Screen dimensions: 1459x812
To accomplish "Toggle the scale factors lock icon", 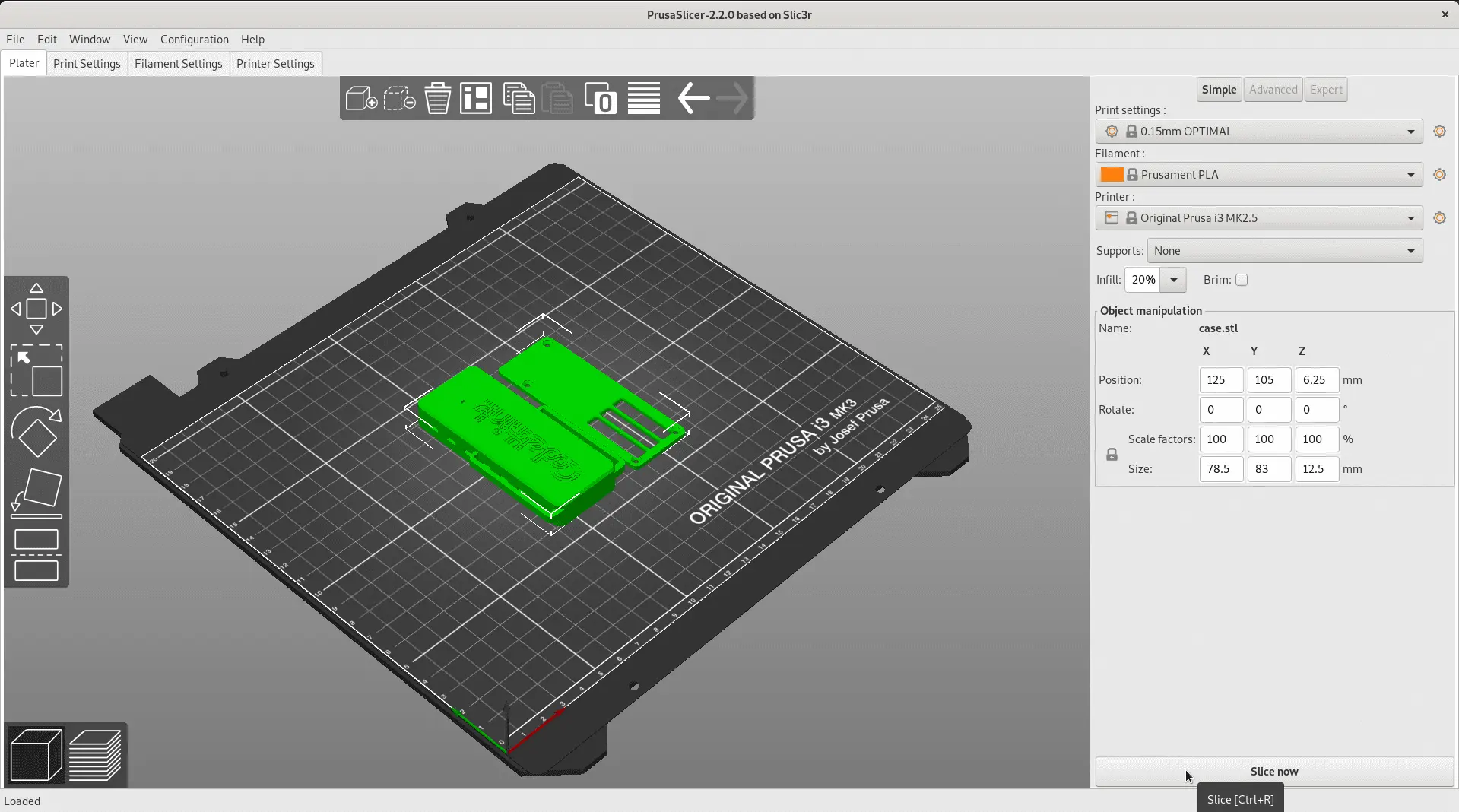I will 1112,455.
